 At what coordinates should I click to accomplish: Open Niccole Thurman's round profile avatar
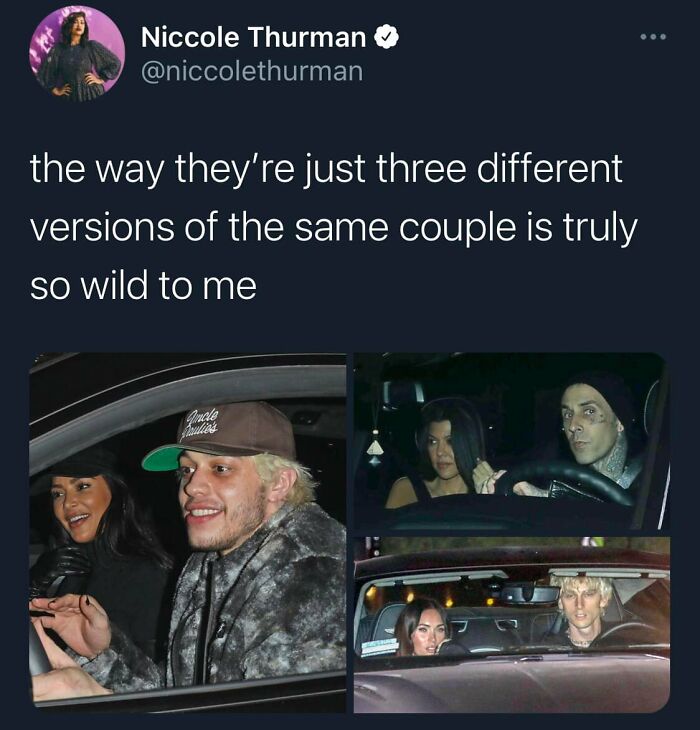77,54
